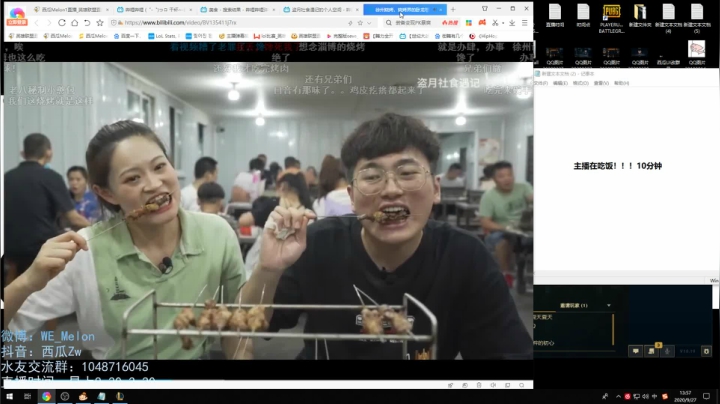Viewport: 720px width, 404px height.
Task: Open the red game controller extension
Action: pyautogui.click(x=482, y=22)
